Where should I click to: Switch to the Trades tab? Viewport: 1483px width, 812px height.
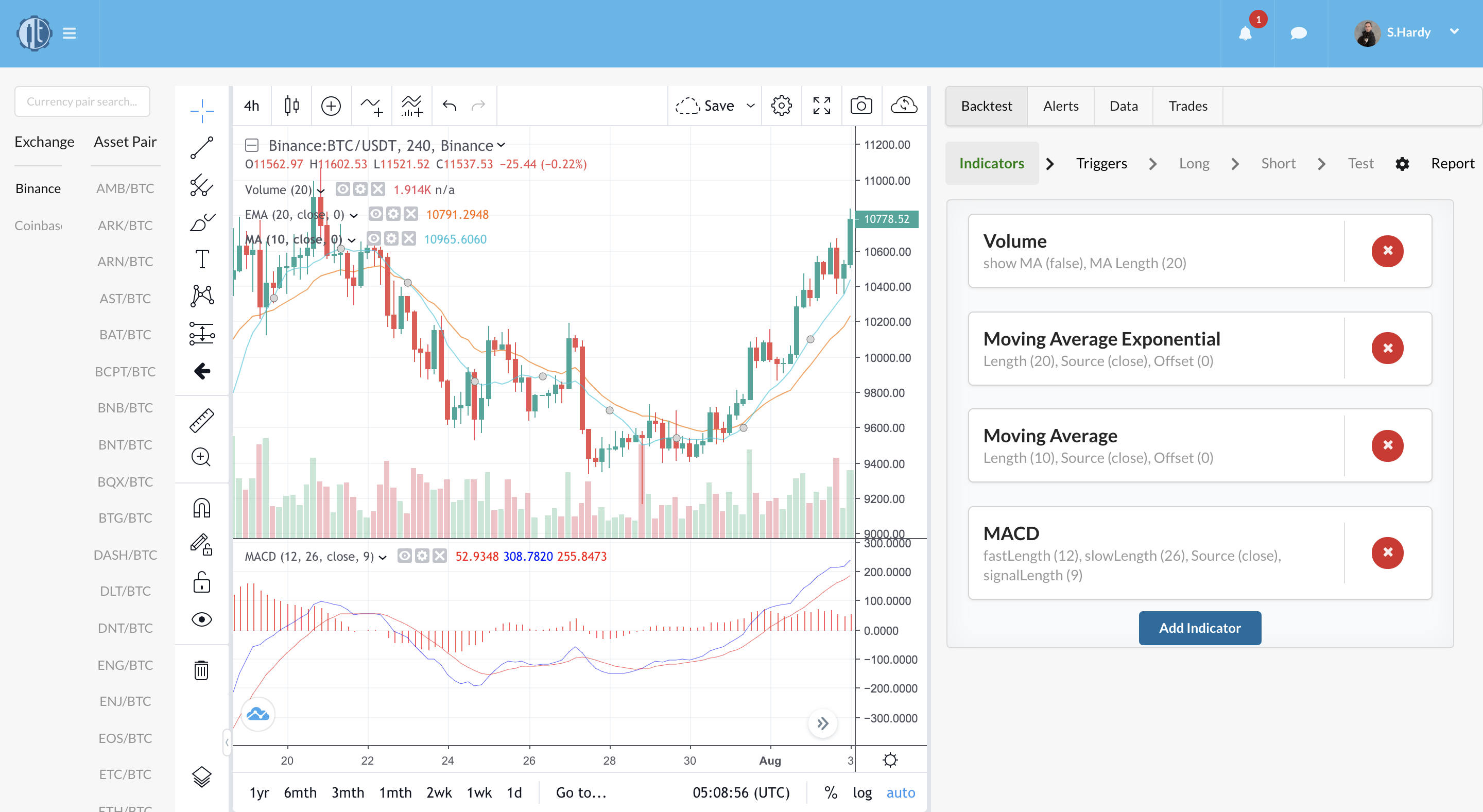click(1187, 106)
